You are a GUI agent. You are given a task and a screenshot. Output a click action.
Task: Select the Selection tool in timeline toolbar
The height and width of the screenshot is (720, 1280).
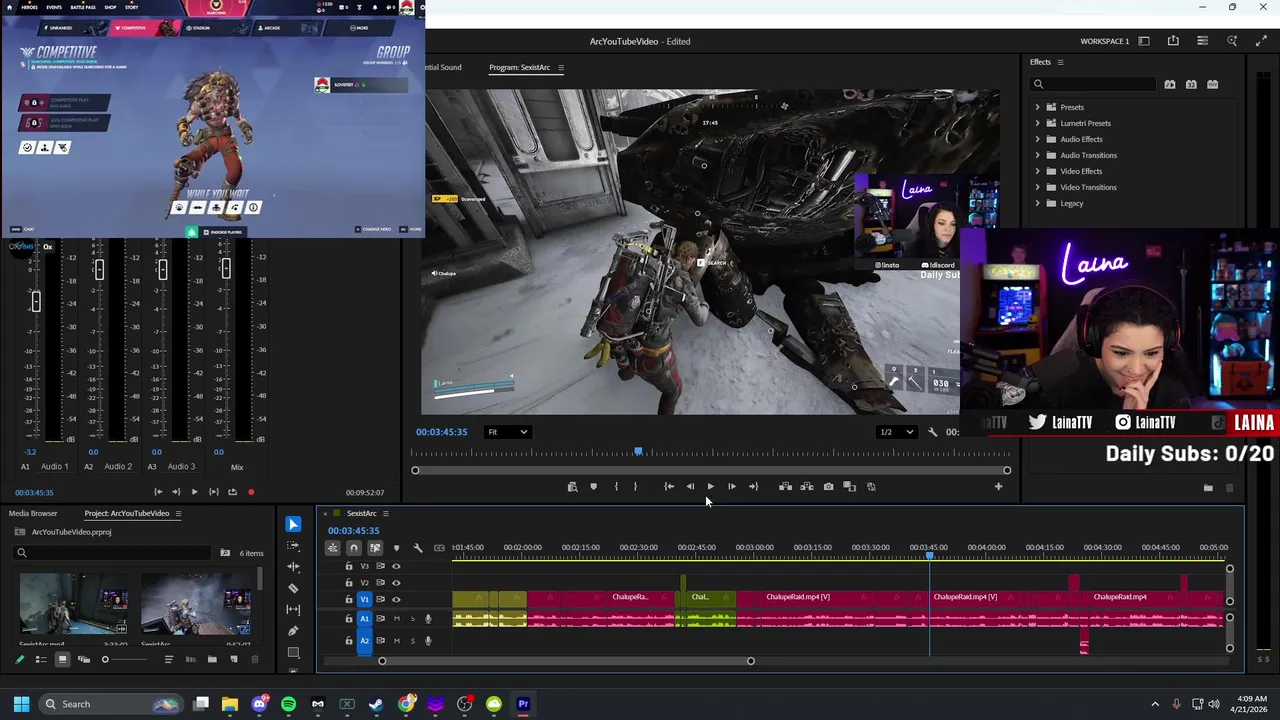(293, 524)
